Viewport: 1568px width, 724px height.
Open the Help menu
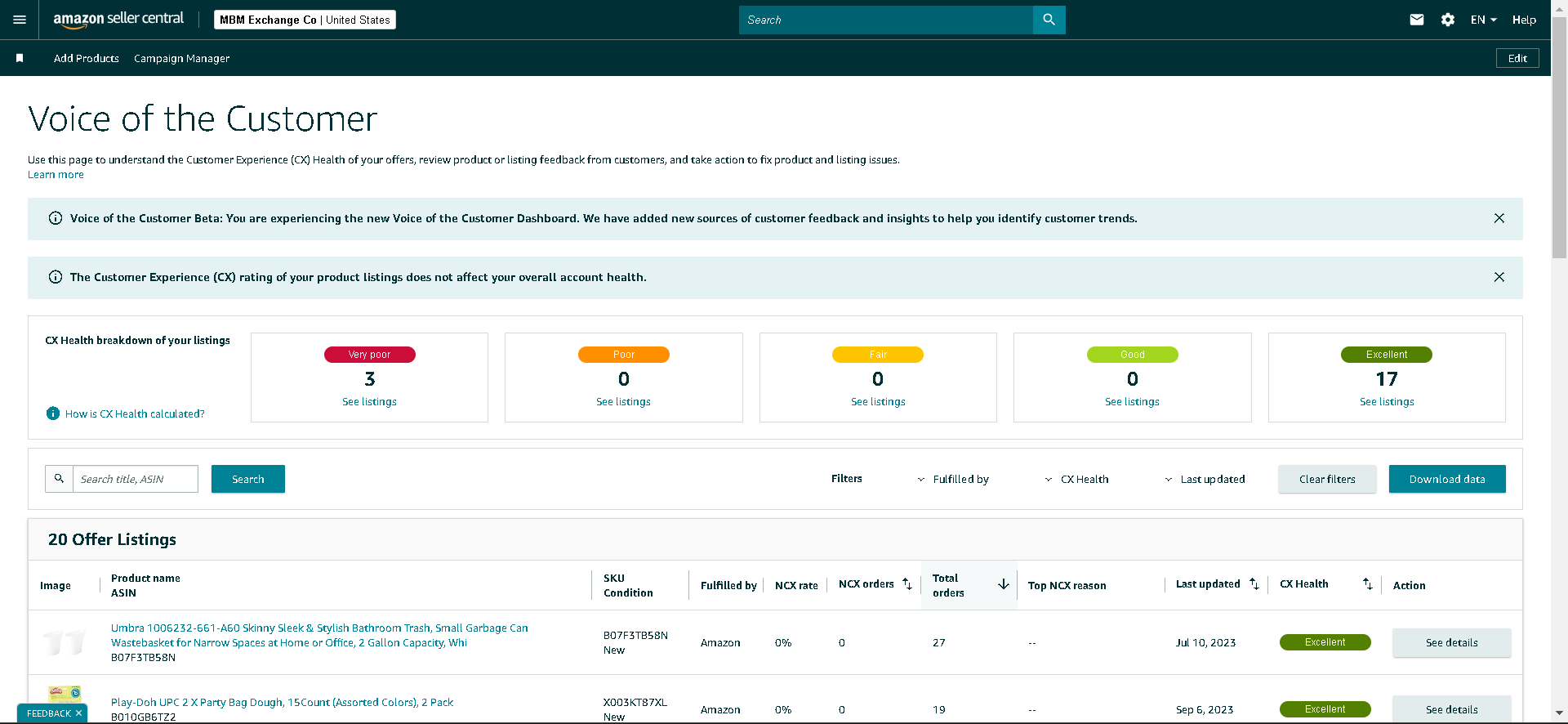tap(1524, 20)
